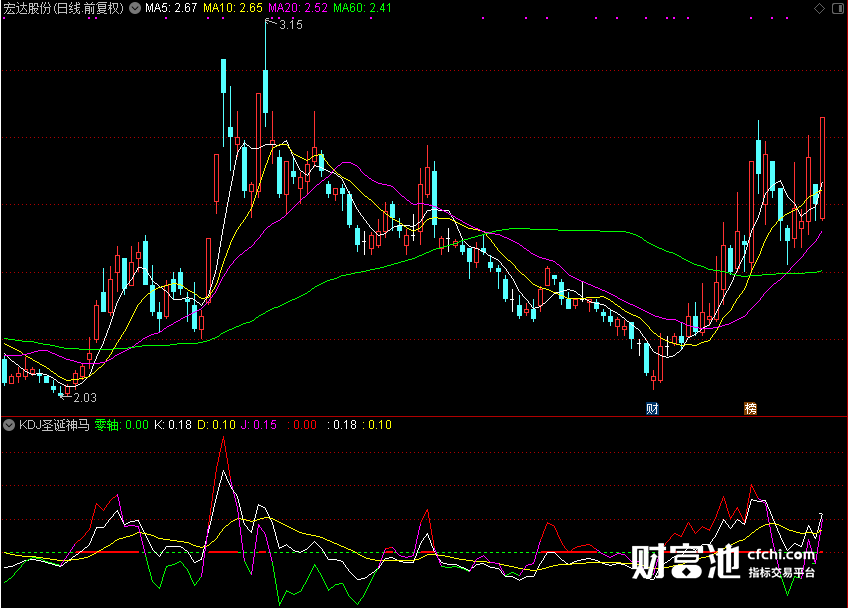
Task: Click the diamond icon at chart top-right
Action: coord(820,8)
